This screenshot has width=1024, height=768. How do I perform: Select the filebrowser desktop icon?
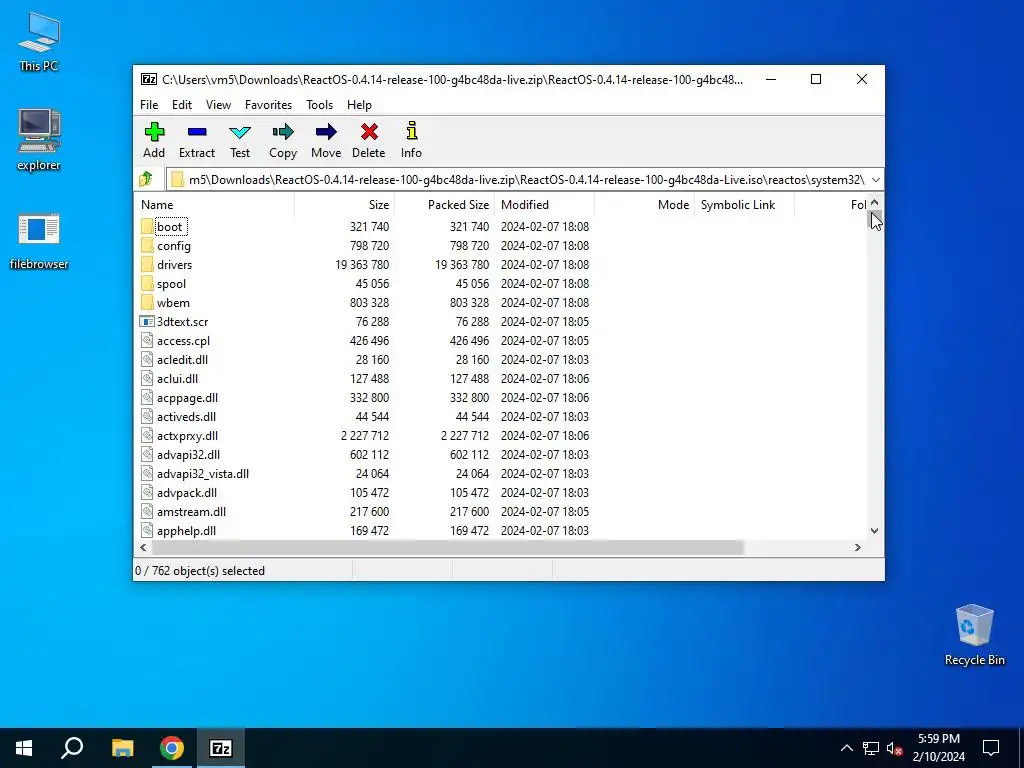[x=39, y=241]
